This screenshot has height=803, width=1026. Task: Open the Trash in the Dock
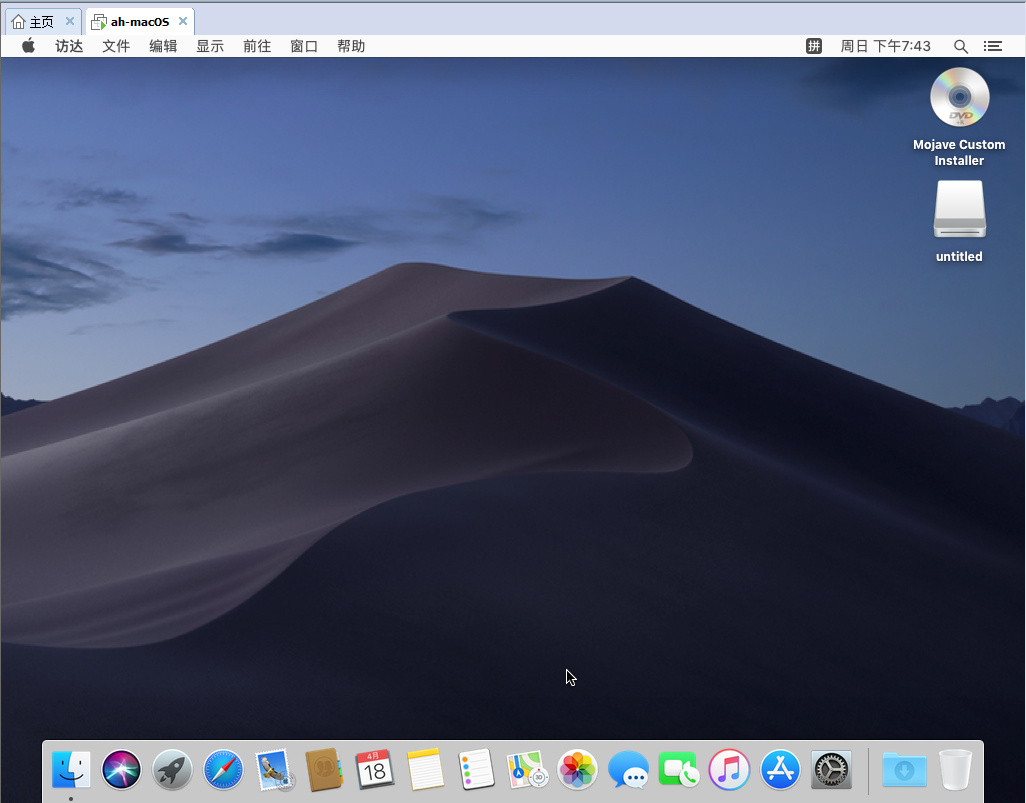[x=956, y=769]
